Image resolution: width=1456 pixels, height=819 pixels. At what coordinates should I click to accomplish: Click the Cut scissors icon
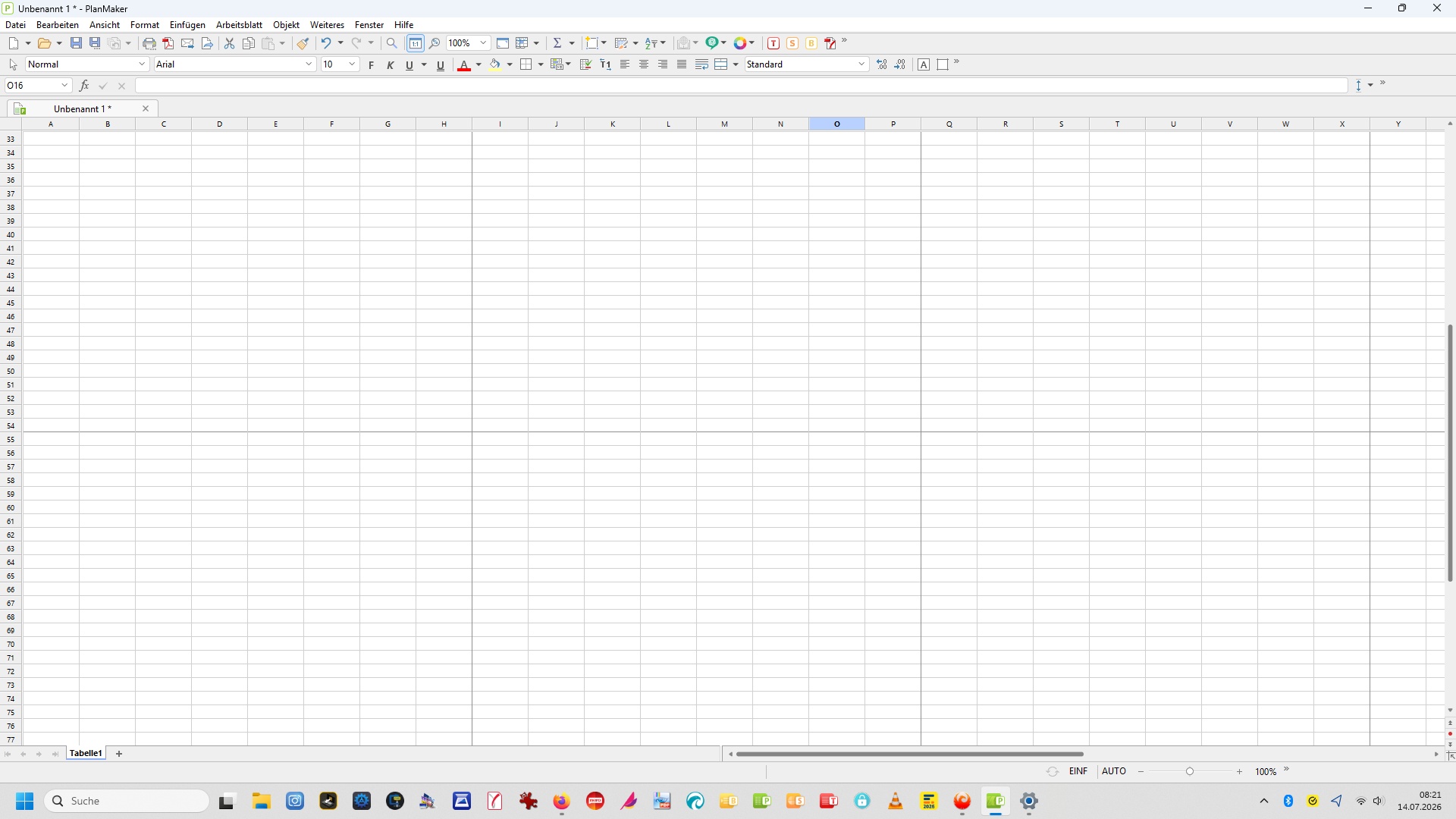pos(229,43)
